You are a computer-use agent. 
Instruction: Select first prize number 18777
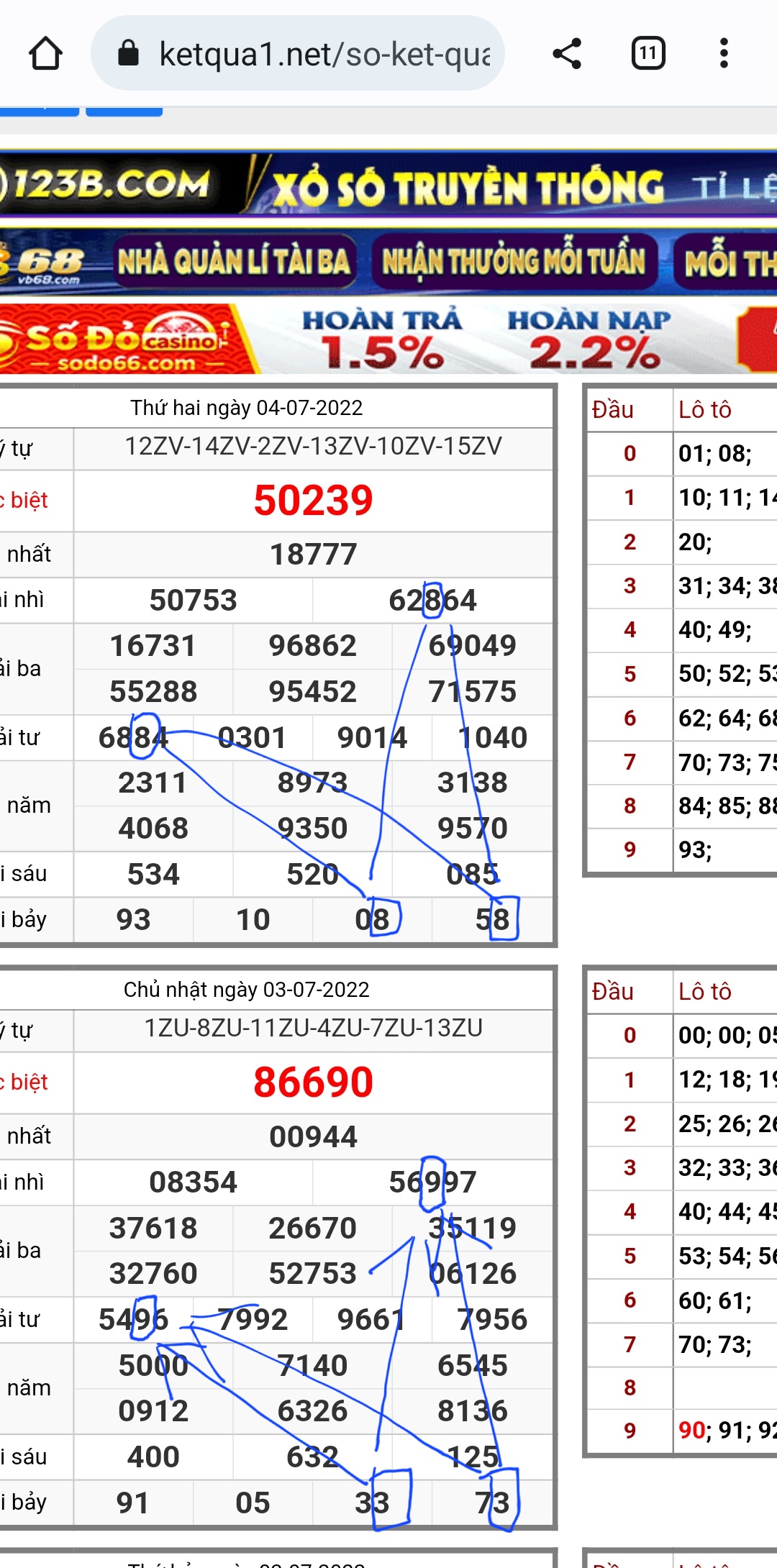click(314, 555)
